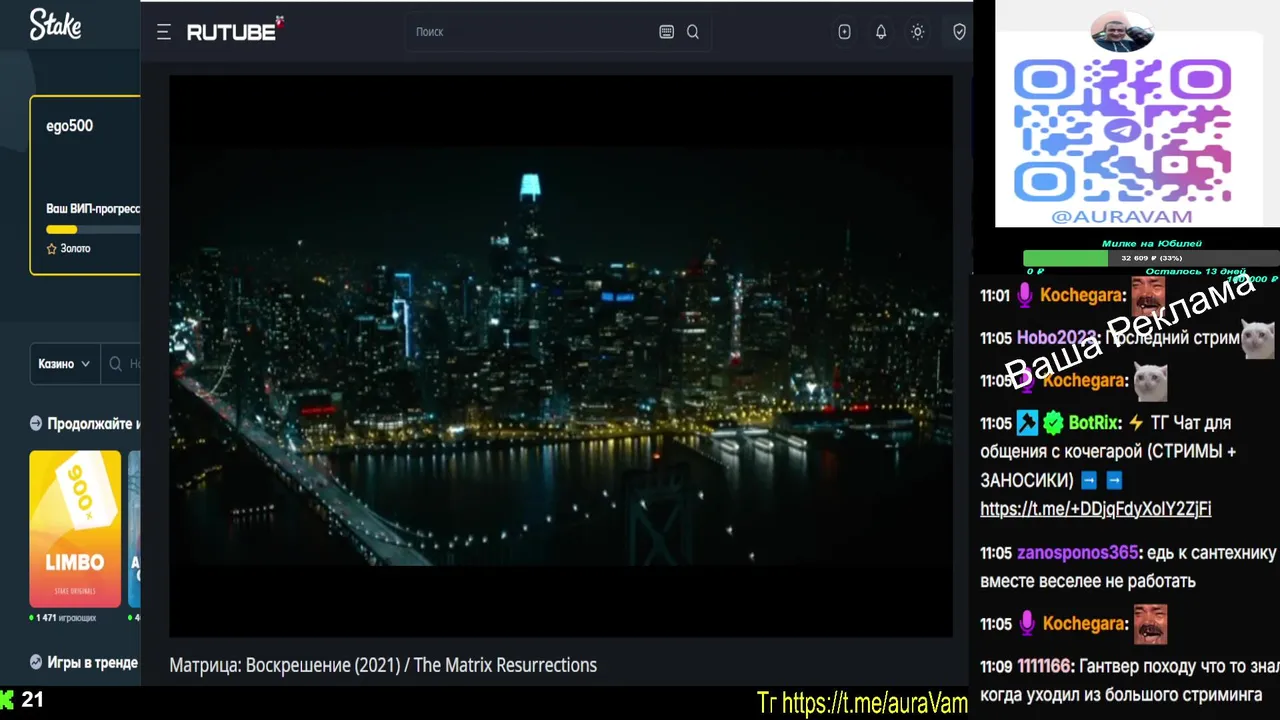Click the Золото VIP star icon
This screenshot has width=1280, height=720.
coord(52,249)
